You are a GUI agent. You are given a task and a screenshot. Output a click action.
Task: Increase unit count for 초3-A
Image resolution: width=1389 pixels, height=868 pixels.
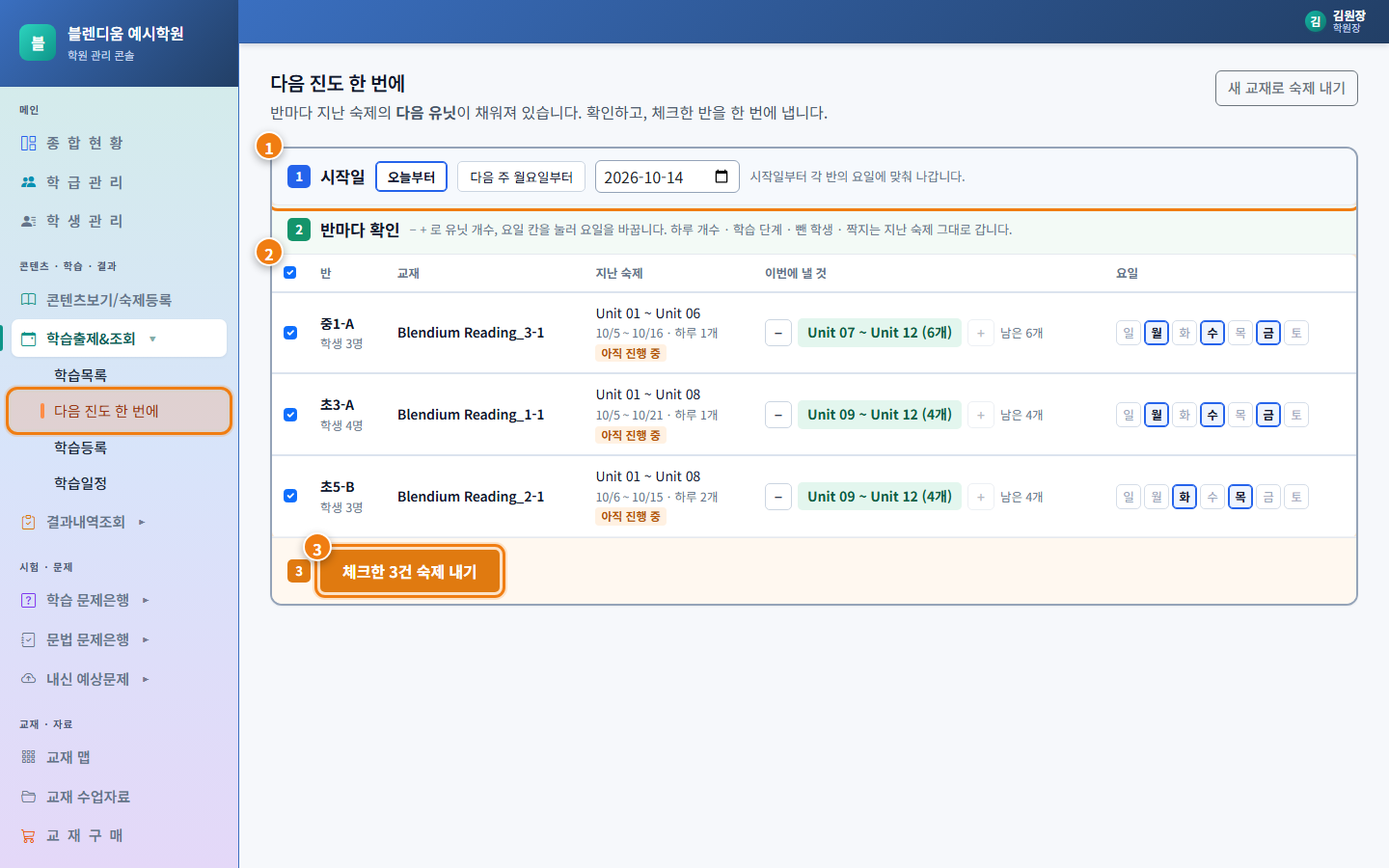coord(981,415)
